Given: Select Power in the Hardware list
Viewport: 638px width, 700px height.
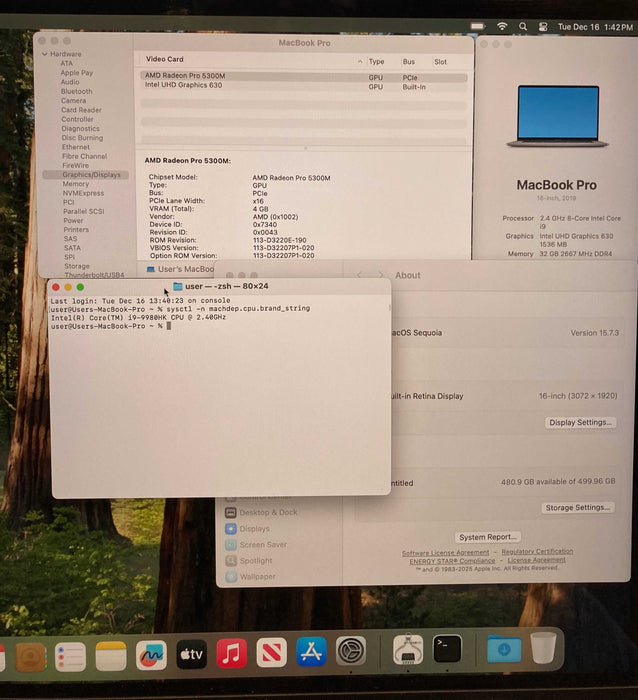Looking at the screenshot, I should pos(73,221).
